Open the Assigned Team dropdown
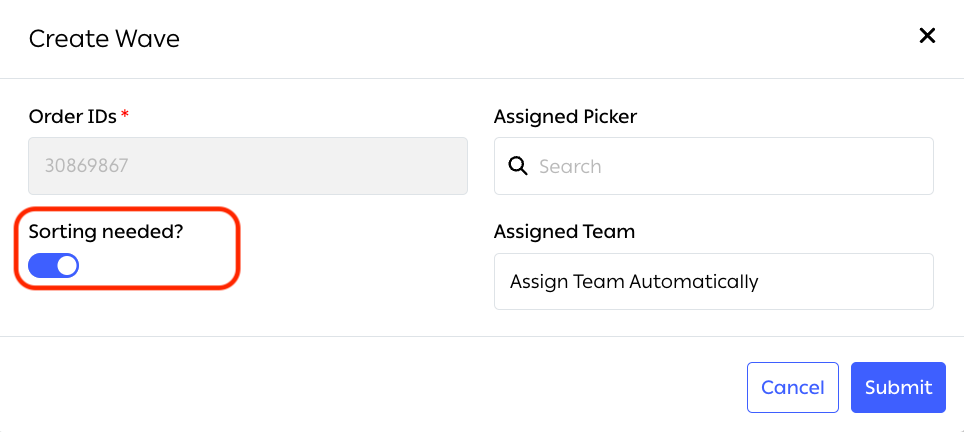Viewport: 964px width, 432px height. point(713,281)
